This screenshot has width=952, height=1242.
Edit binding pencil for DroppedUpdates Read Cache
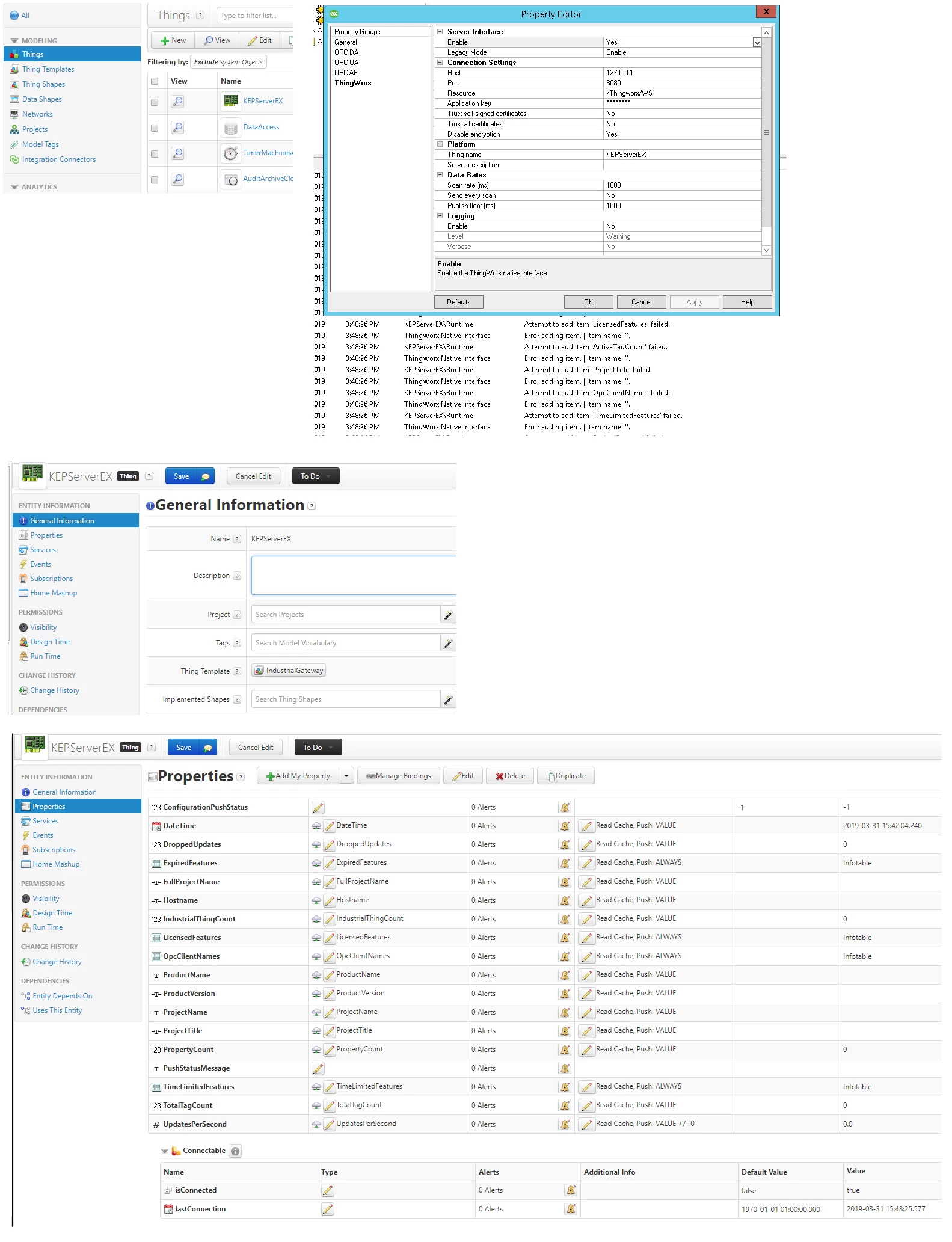[x=586, y=845]
